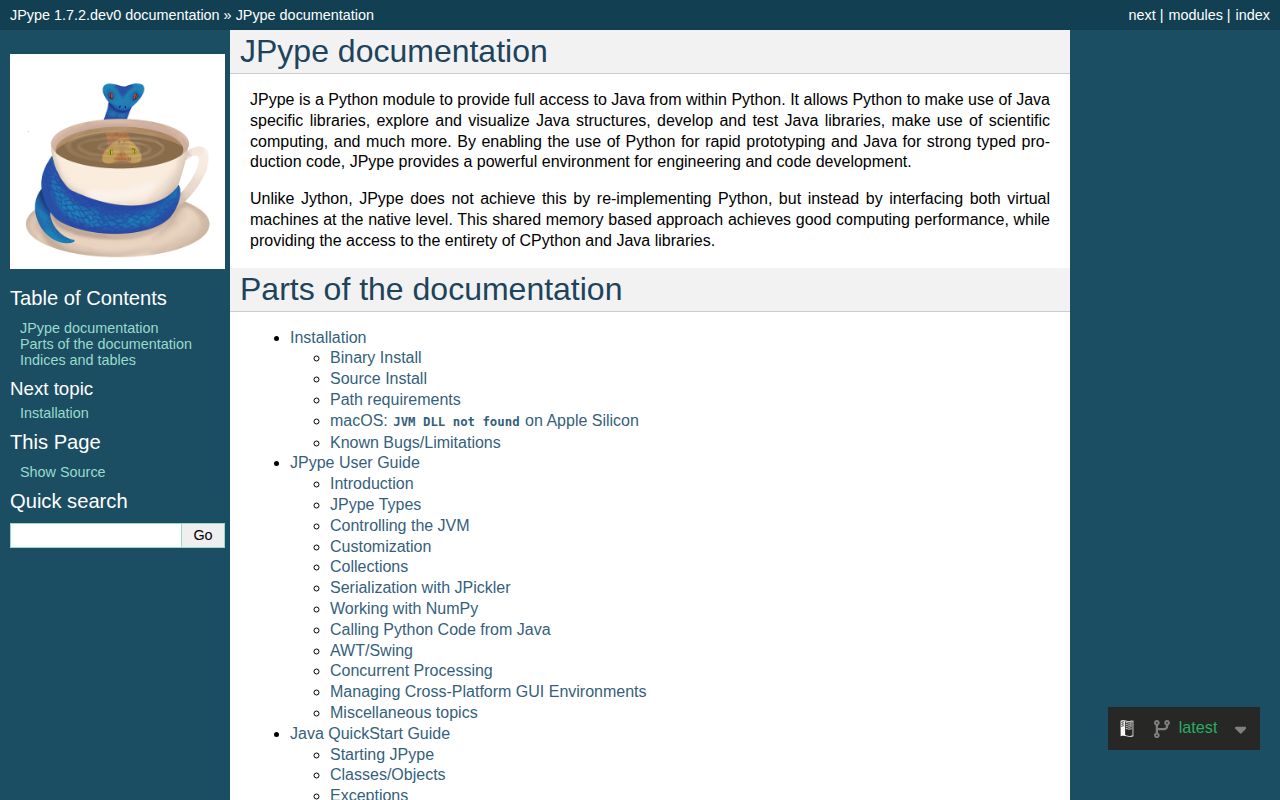Click the Table of Contents heading
The image size is (1280, 800).
(x=88, y=298)
